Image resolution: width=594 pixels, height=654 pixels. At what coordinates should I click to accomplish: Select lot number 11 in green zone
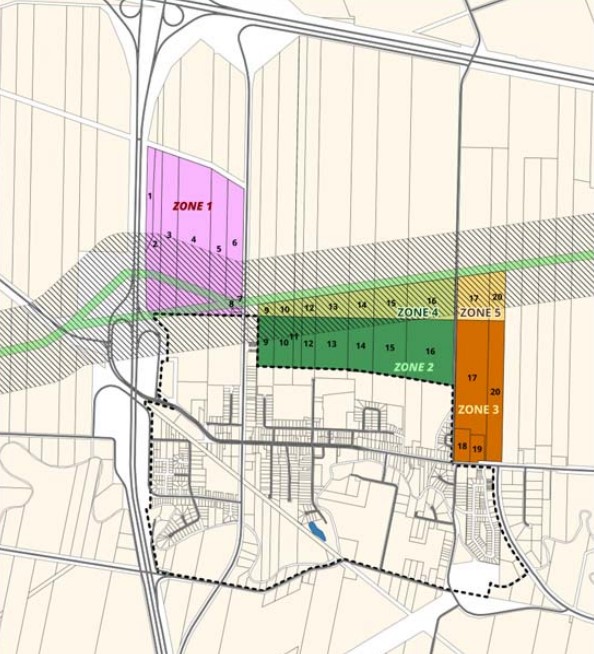pos(294,336)
